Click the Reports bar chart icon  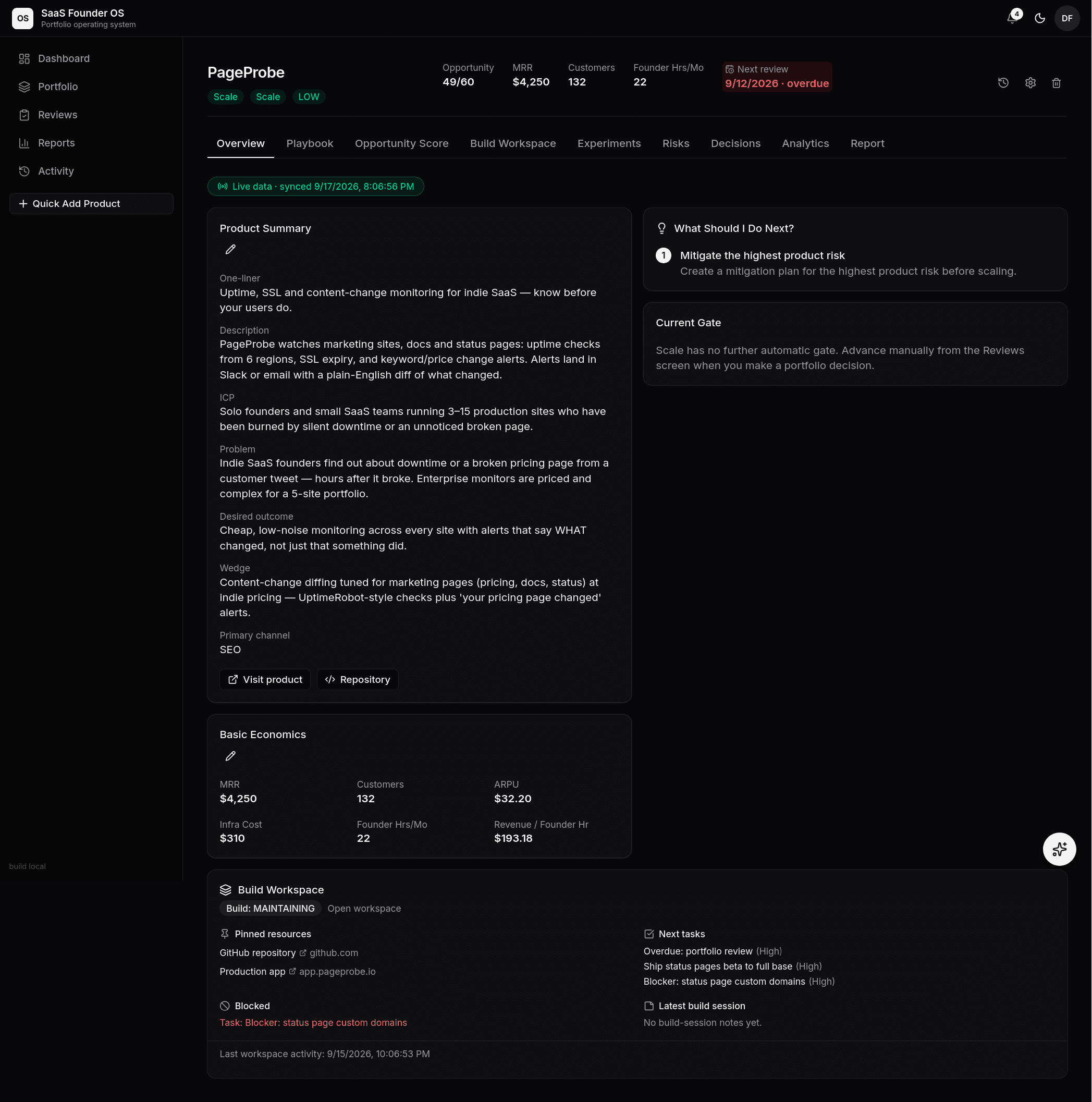tap(24, 143)
